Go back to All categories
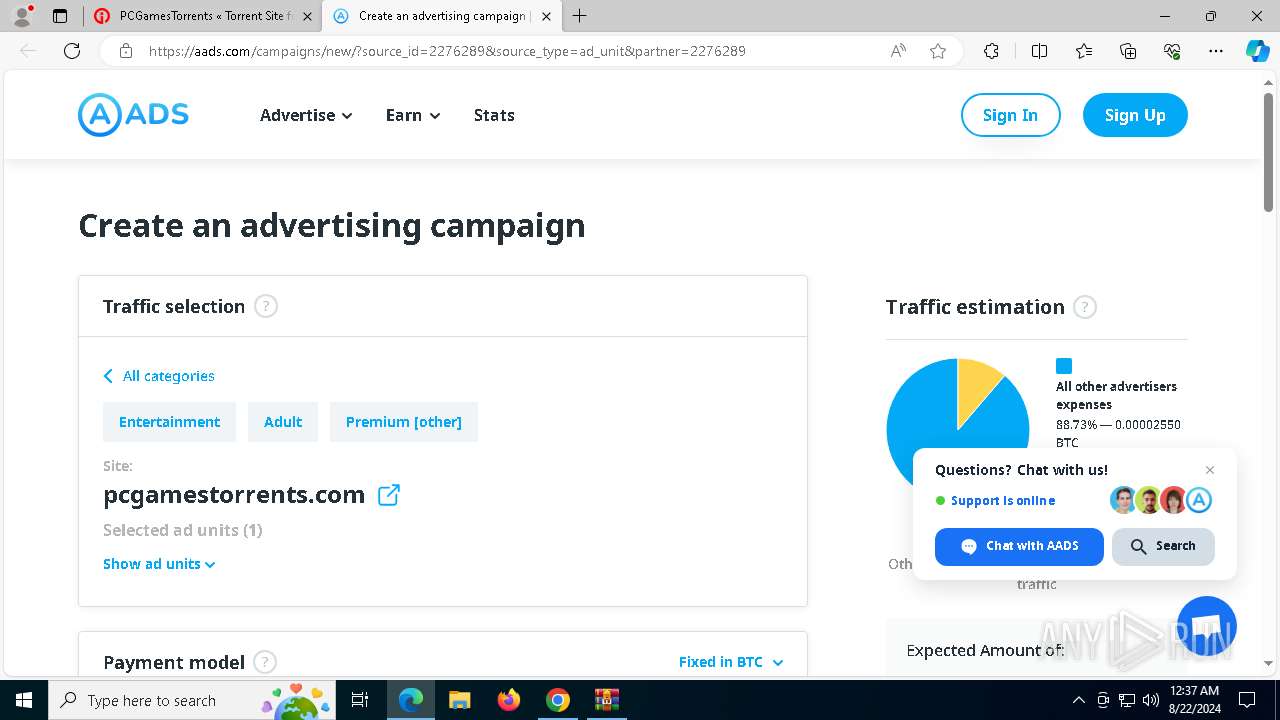Viewport: 1280px width, 720px height. click(159, 376)
